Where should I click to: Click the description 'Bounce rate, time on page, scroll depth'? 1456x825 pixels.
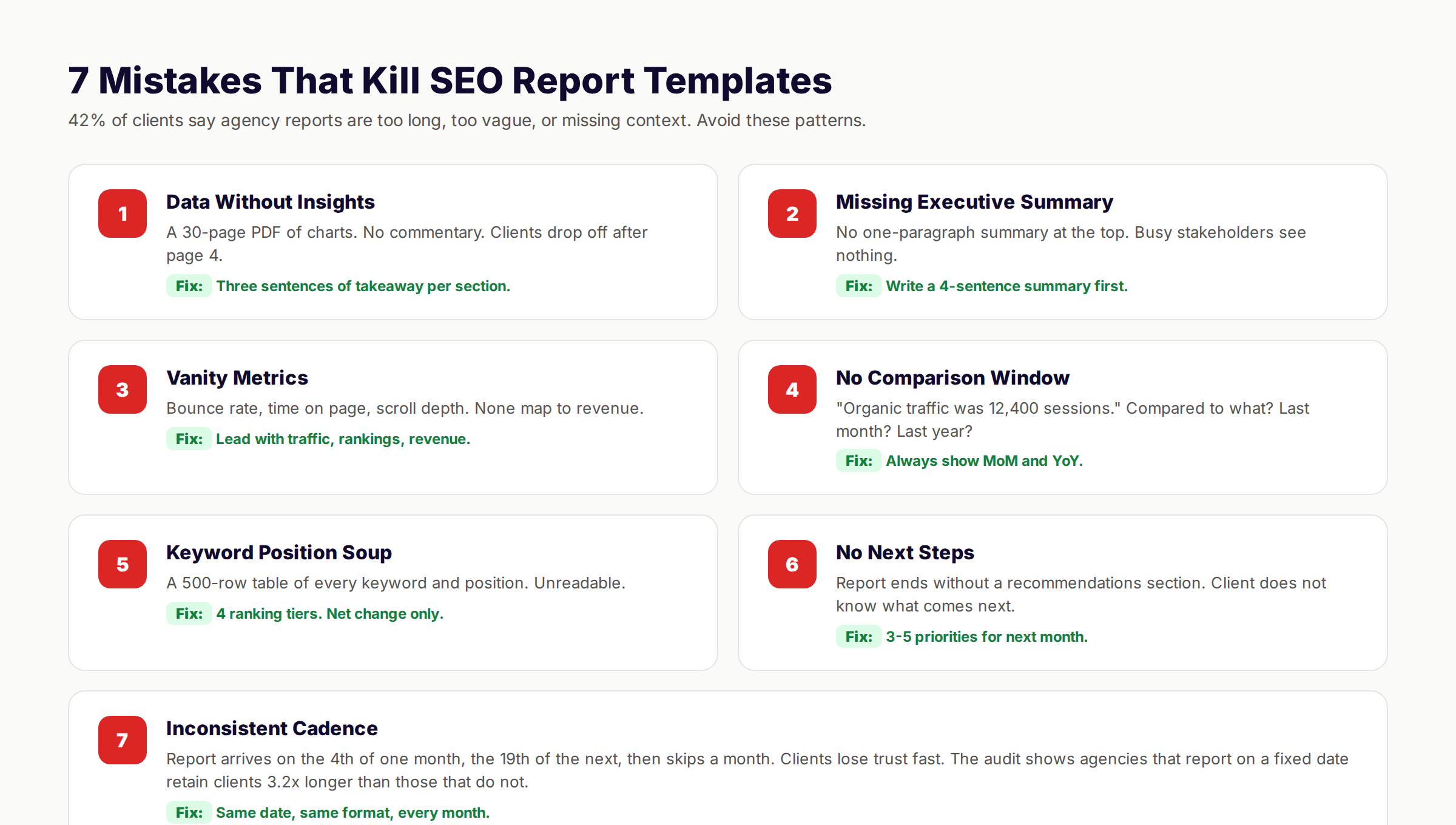pos(405,408)
